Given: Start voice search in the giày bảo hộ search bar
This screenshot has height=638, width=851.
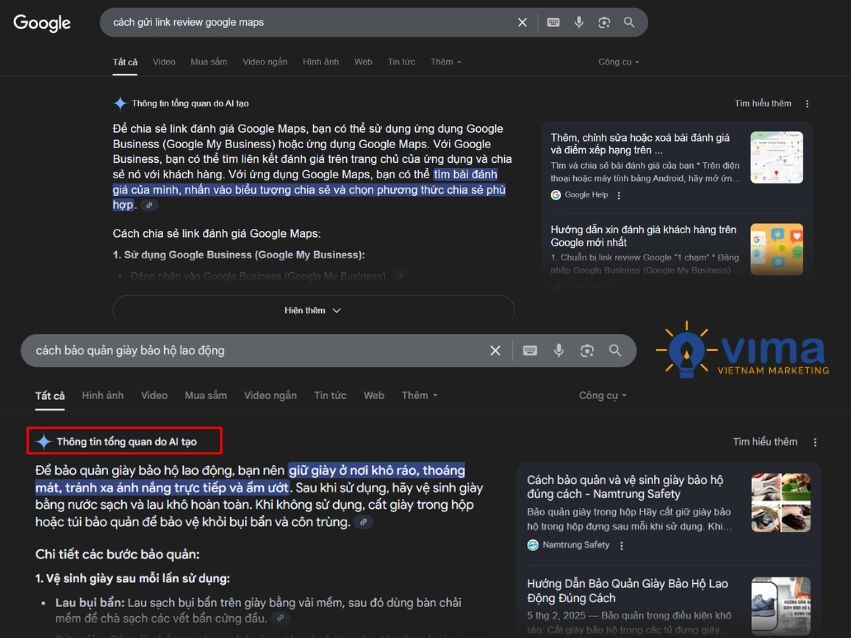Looking at the screenshot, I should (558, 350).
